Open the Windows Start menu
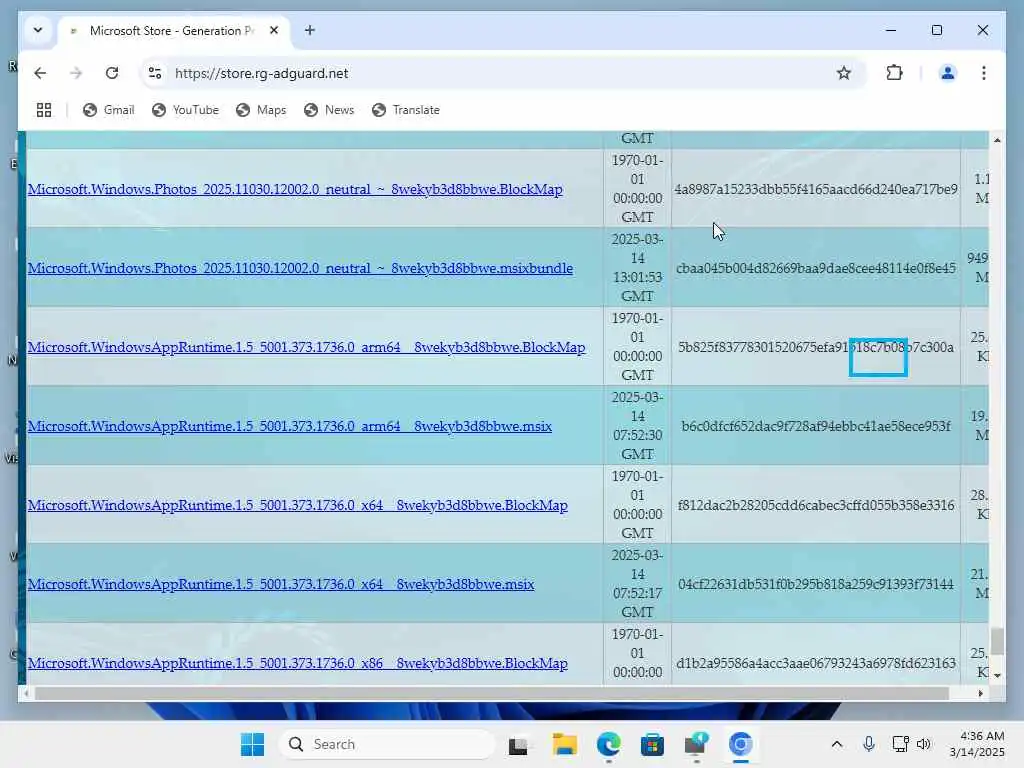The image size is (1024, 768). click(x=253, y=744)
